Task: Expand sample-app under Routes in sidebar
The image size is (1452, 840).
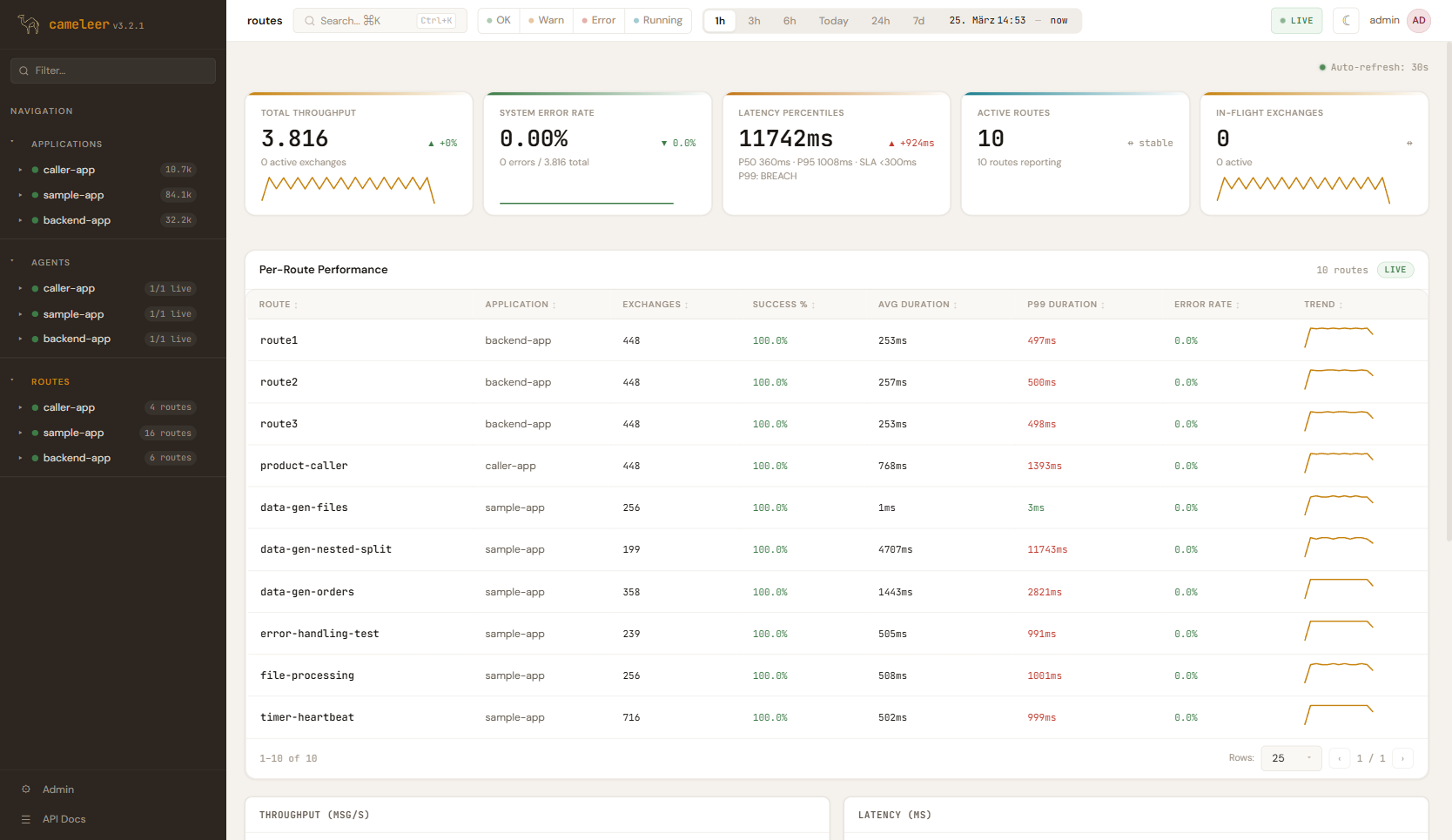Action: click(x=20, y=433)
